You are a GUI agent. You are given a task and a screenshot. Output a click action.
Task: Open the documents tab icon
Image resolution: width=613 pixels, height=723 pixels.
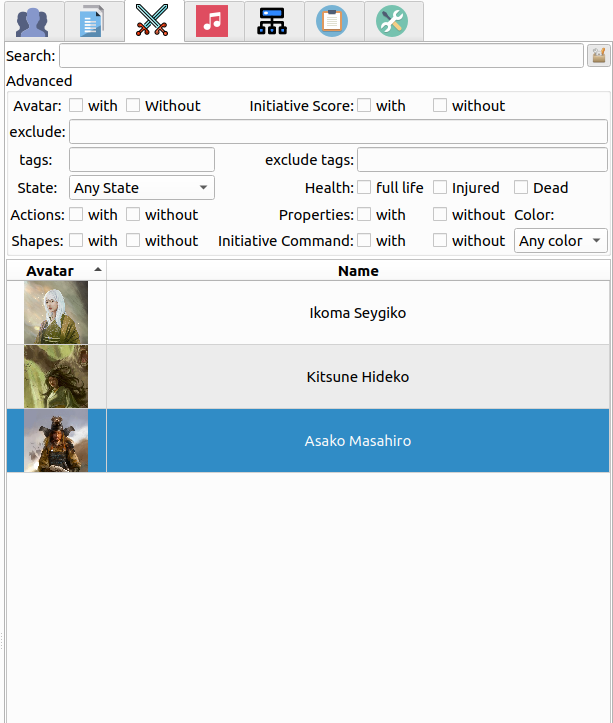[x=93, y=21]
